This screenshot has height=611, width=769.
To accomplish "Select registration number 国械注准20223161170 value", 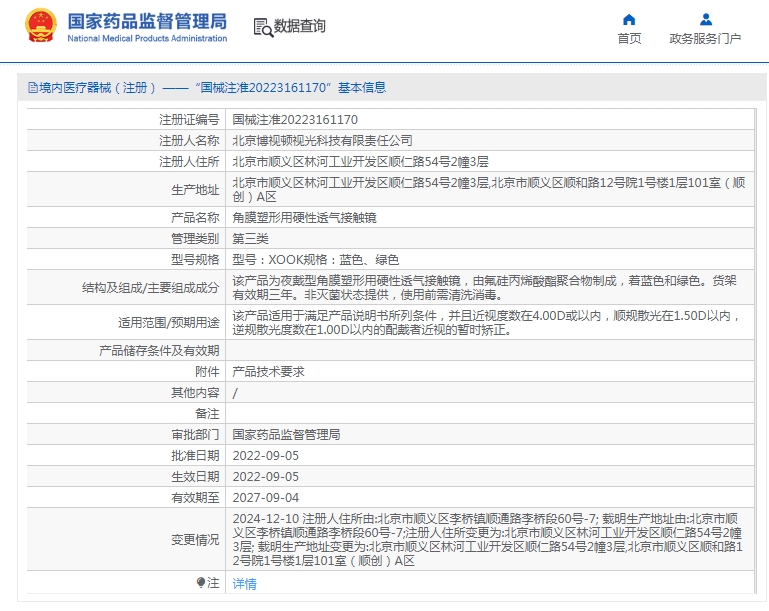I will (x=295, y=120).
